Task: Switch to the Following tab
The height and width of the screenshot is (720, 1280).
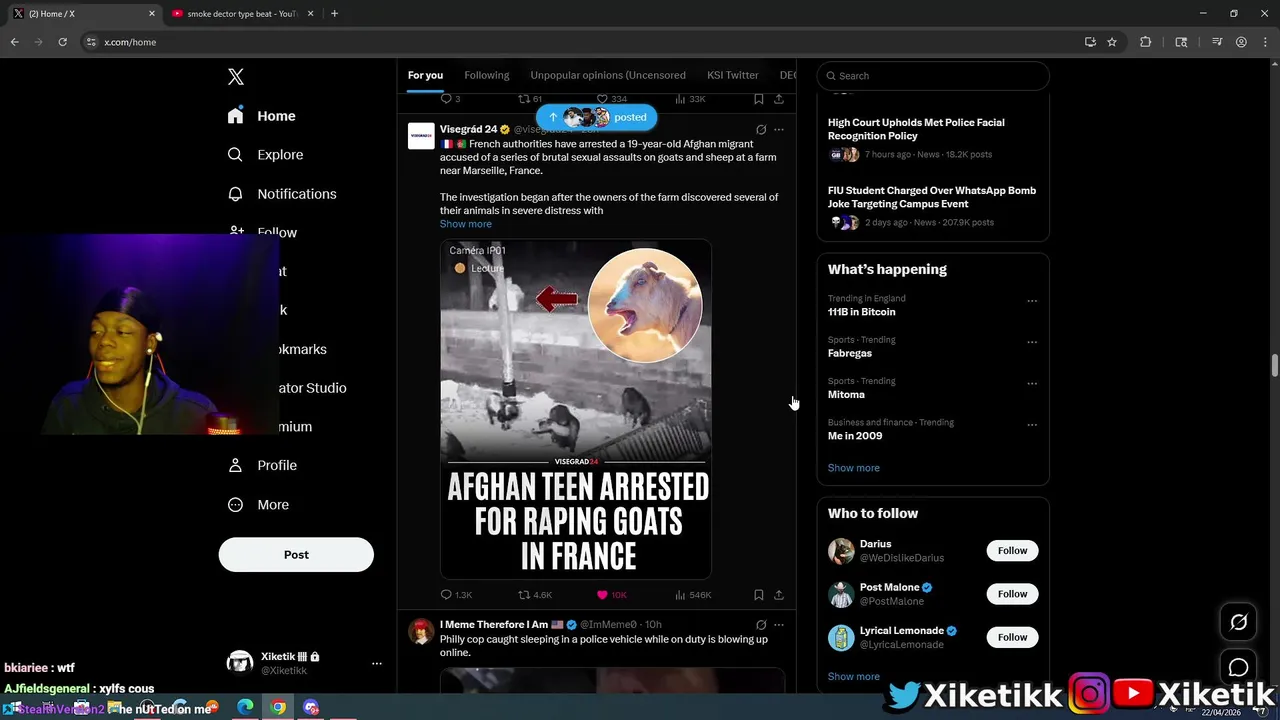Action: point(486,75)
